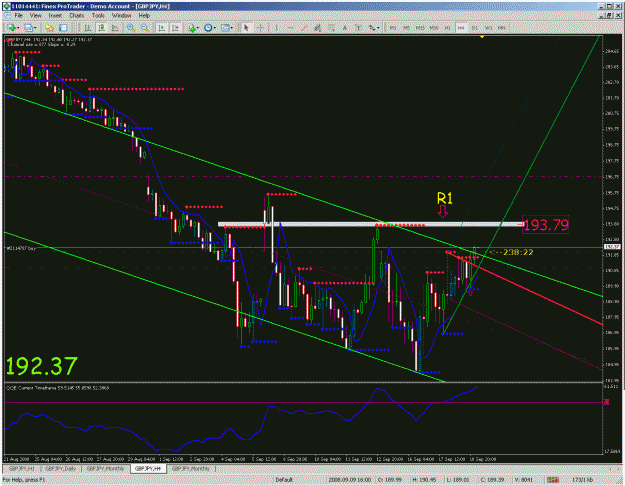
Task: Click the Indicators list icon
Action: 192,28
